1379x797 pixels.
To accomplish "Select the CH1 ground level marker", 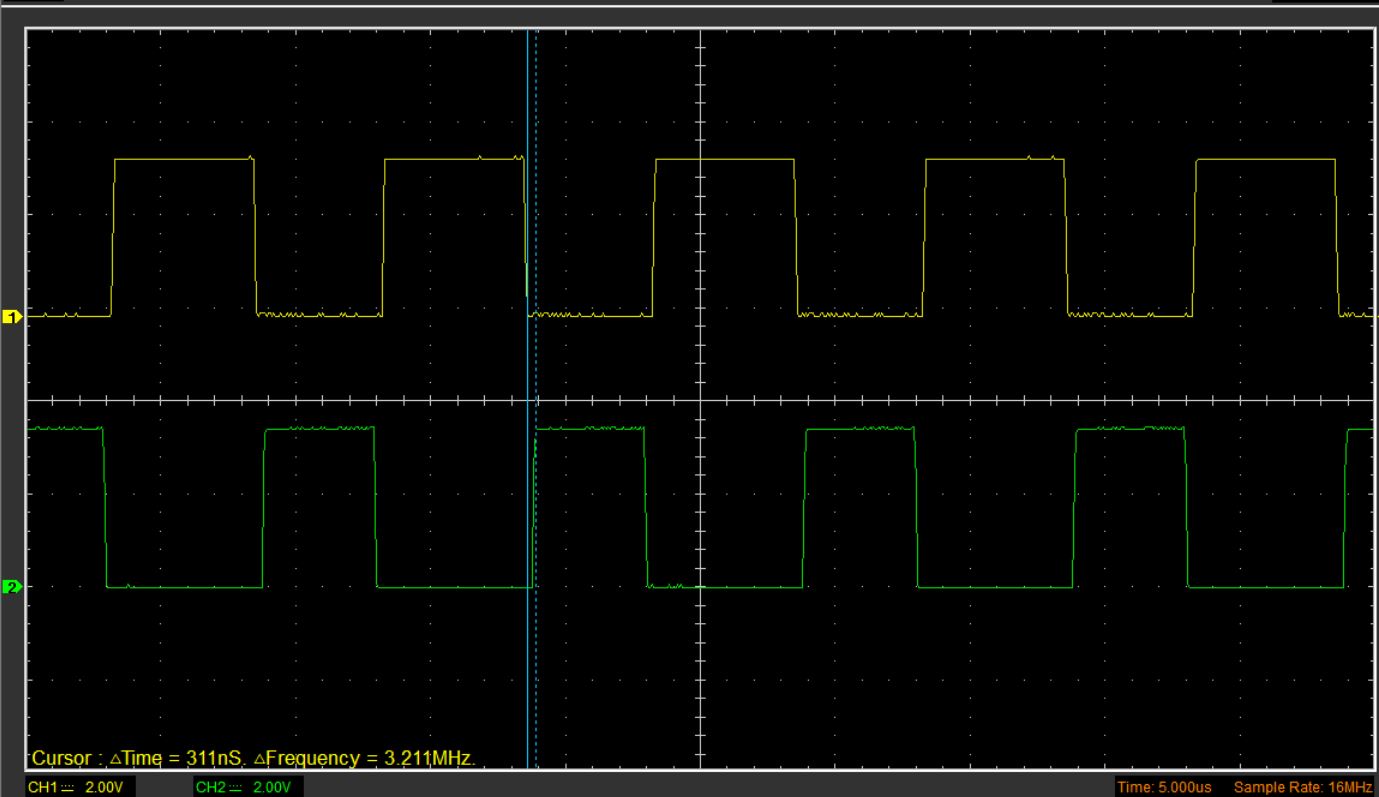I will (x=12, y=317).
